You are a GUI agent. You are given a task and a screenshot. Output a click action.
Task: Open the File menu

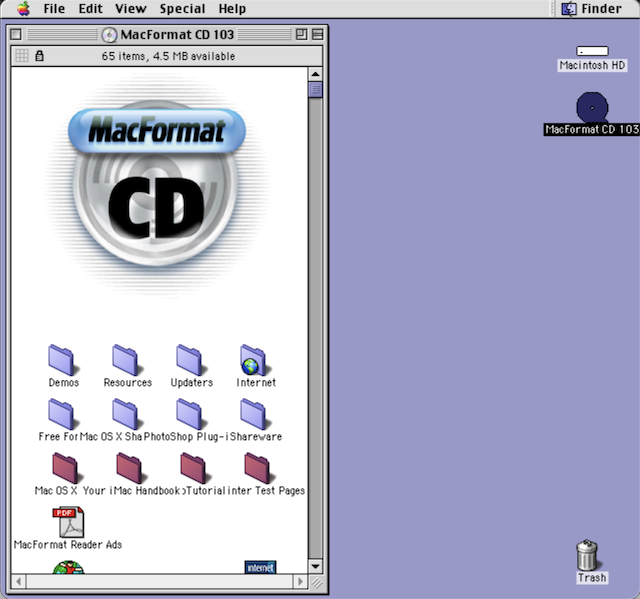point(54,9)
